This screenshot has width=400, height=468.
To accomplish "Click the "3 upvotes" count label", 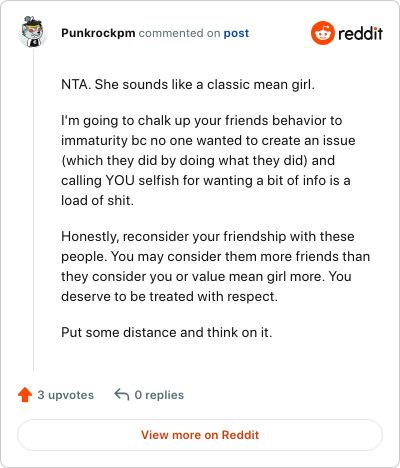I will (66, 395).
